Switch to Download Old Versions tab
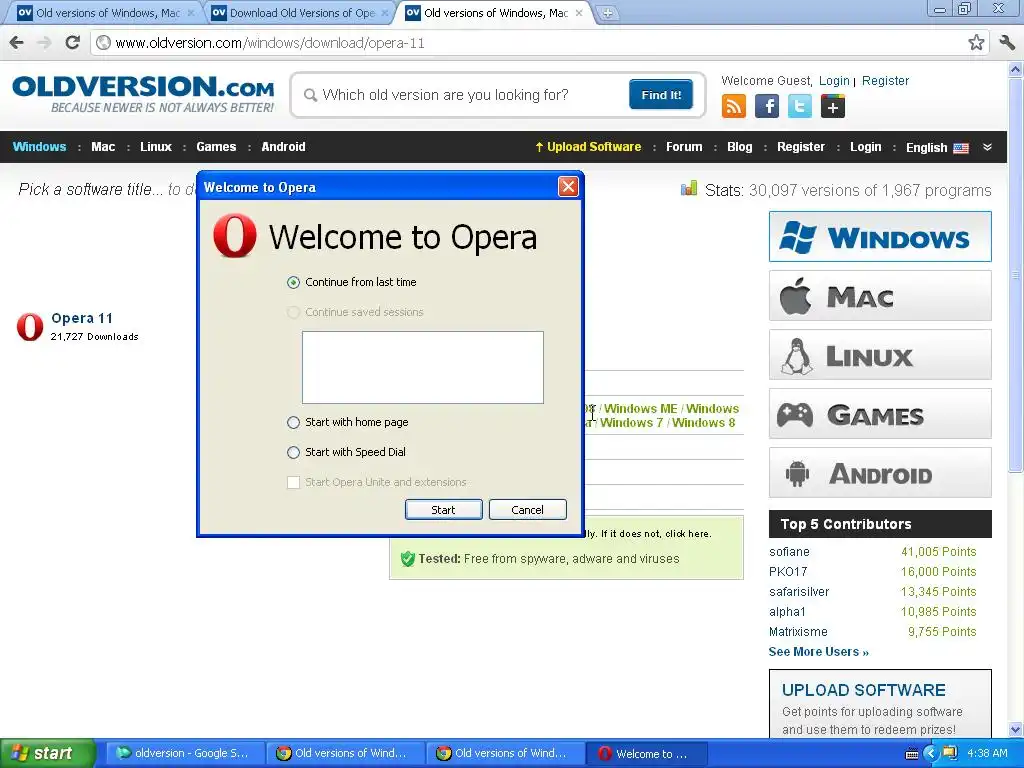 click(301, 13)
